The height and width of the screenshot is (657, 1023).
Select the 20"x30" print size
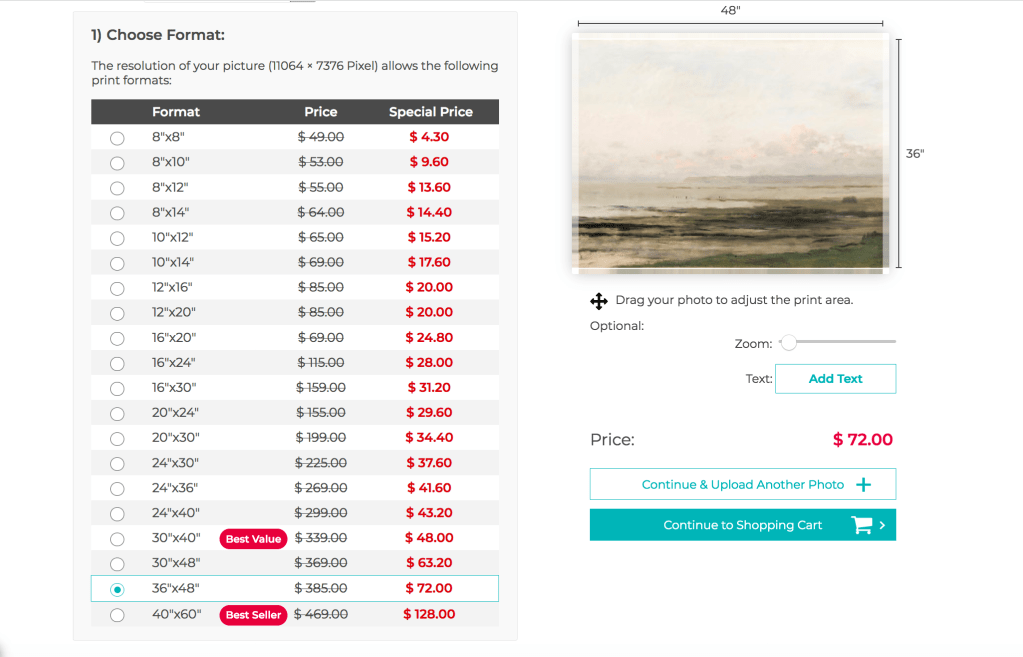[117, 439]
